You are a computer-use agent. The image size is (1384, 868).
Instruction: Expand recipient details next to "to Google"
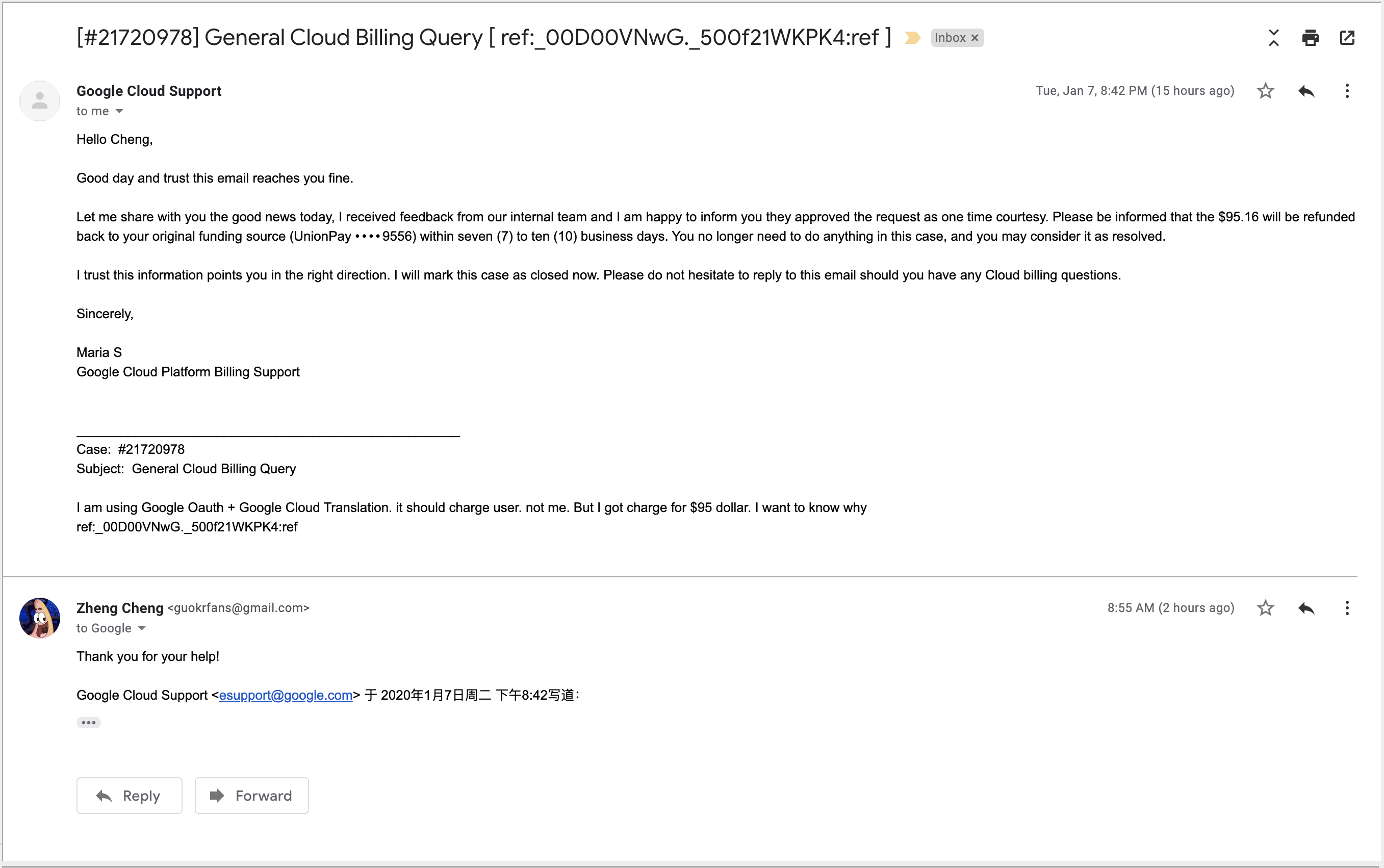tap(142, 629)
